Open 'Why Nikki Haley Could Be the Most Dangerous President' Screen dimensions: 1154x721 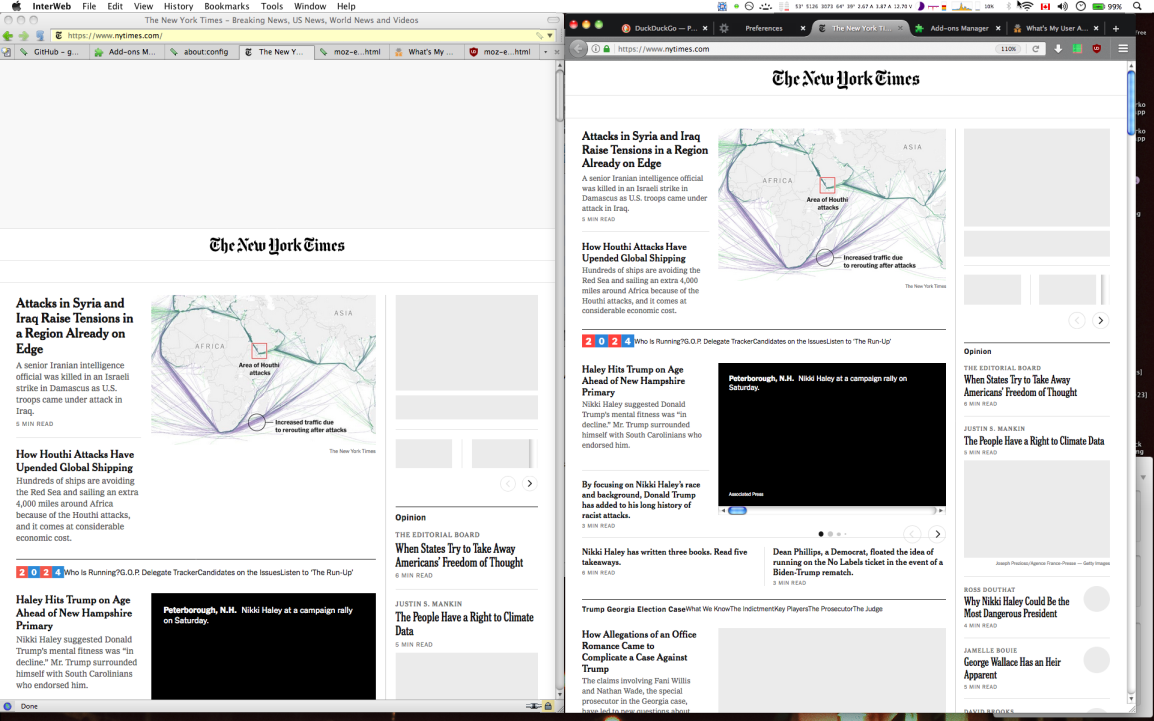[x=1016, y=607]
